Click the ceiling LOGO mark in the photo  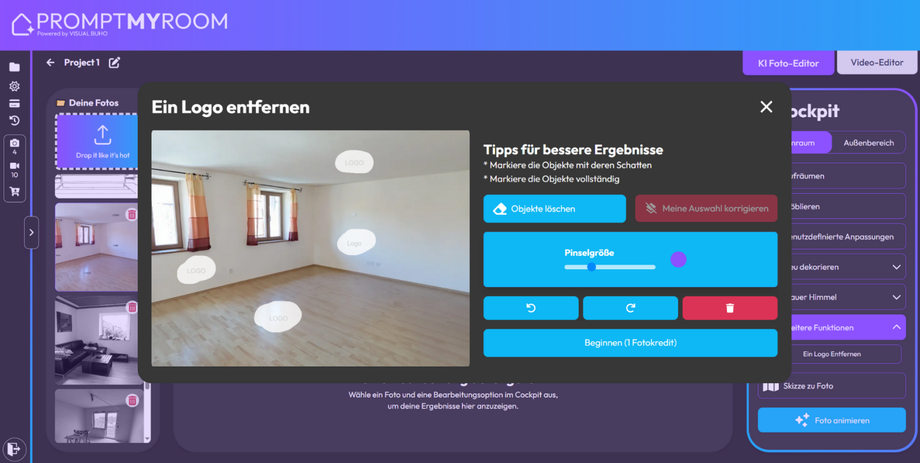click(x=354, y=163)
